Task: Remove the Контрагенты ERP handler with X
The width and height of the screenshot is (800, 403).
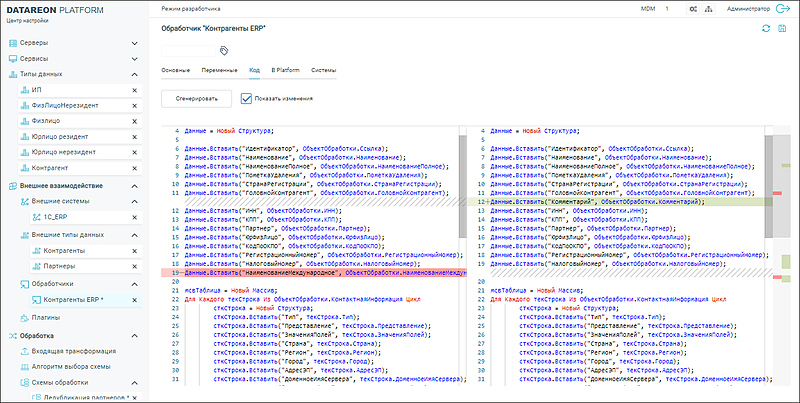Action: point(134,300)
